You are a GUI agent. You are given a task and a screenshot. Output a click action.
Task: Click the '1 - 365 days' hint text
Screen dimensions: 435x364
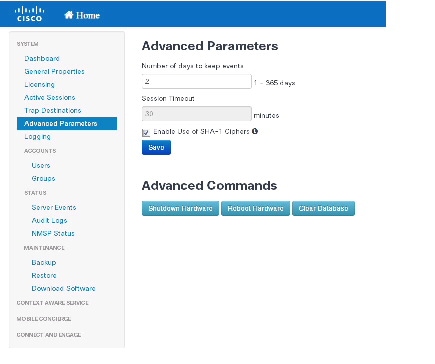click(274, 83)
